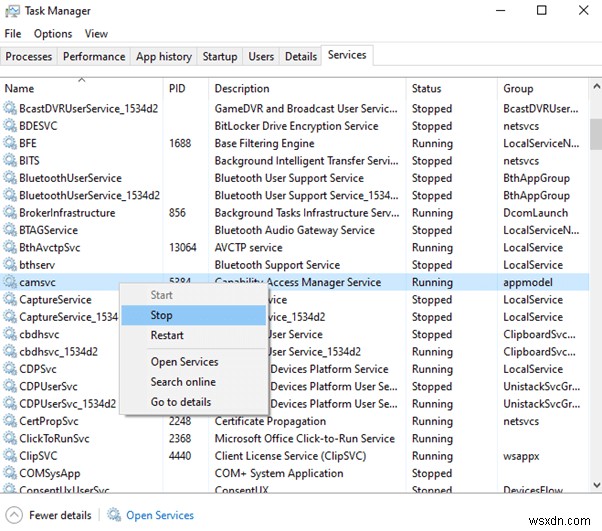Click the BTAGService gear icon
This screenshot has width=602, height=531.
tap(10, 230)
